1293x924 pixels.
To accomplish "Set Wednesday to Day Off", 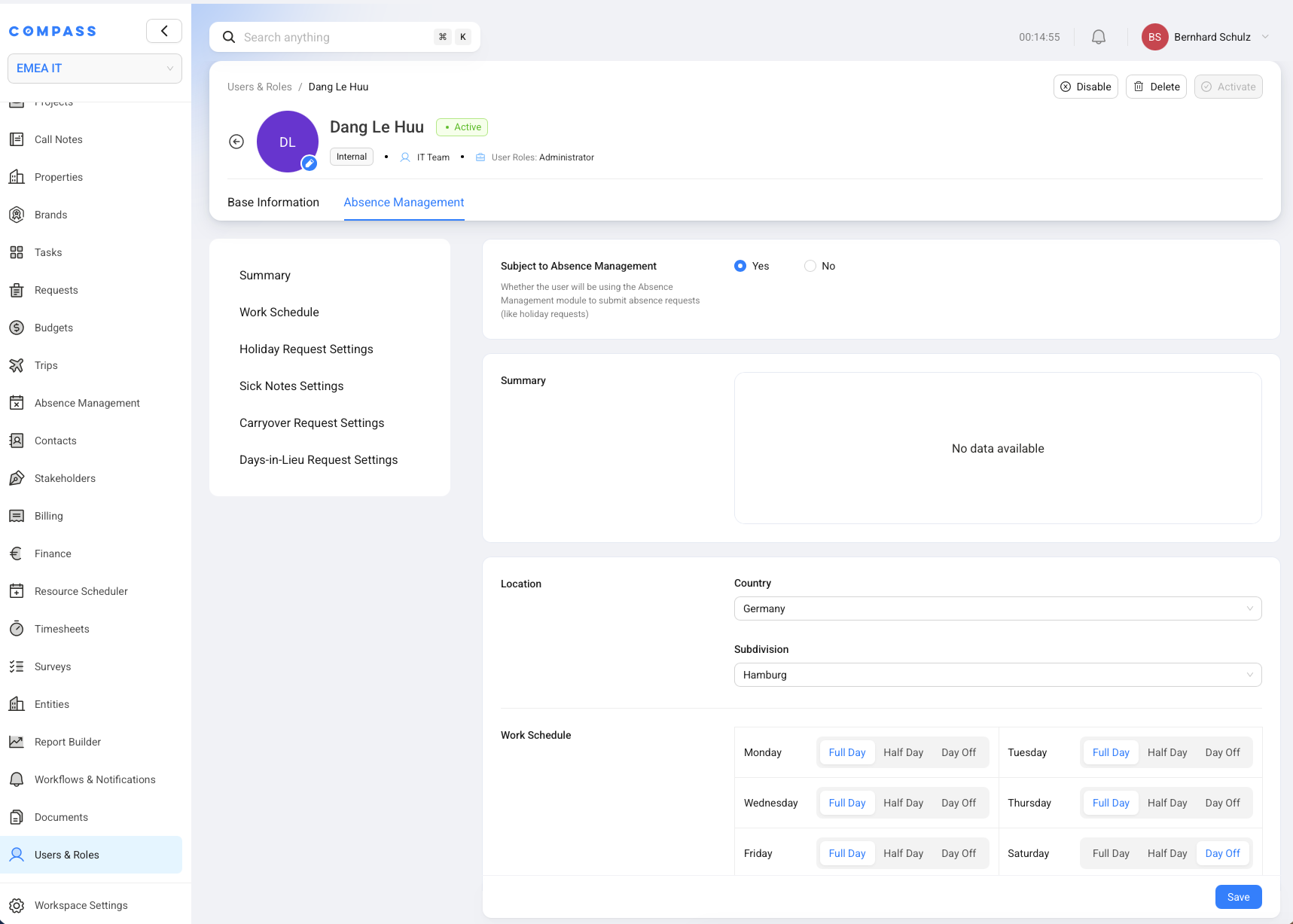I will [x=959, y=803].
